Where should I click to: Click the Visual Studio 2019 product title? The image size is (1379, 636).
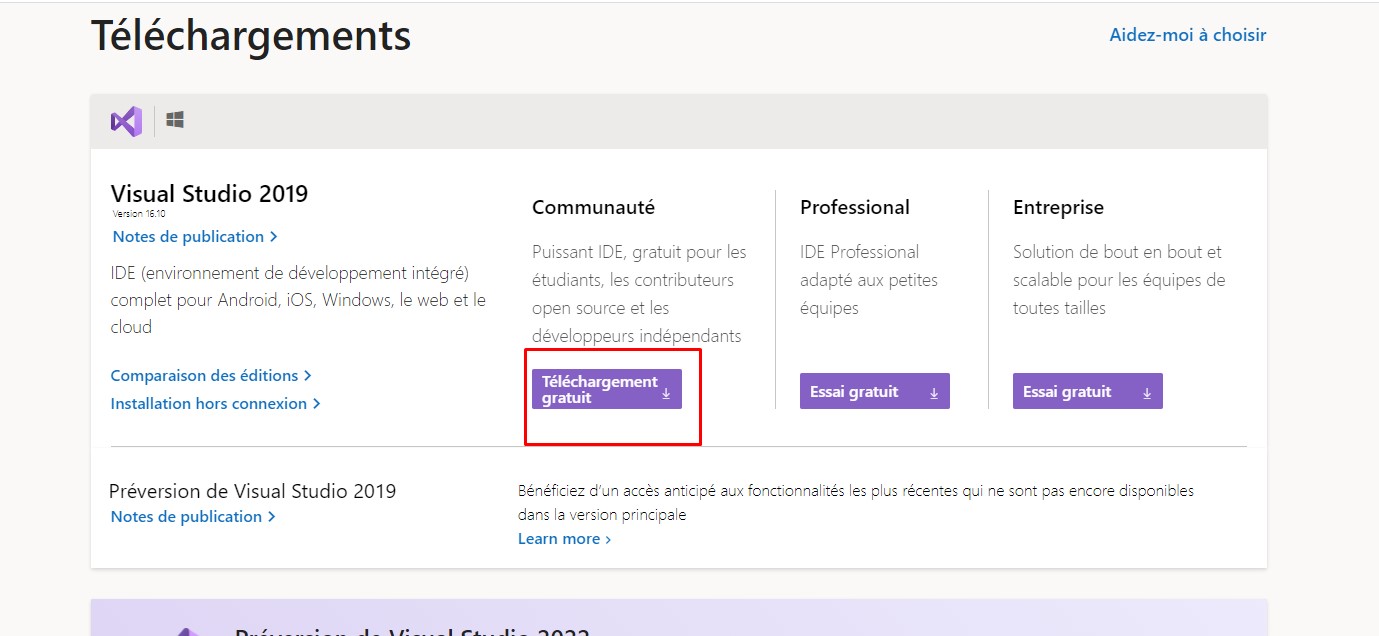[x=209, y=194]
